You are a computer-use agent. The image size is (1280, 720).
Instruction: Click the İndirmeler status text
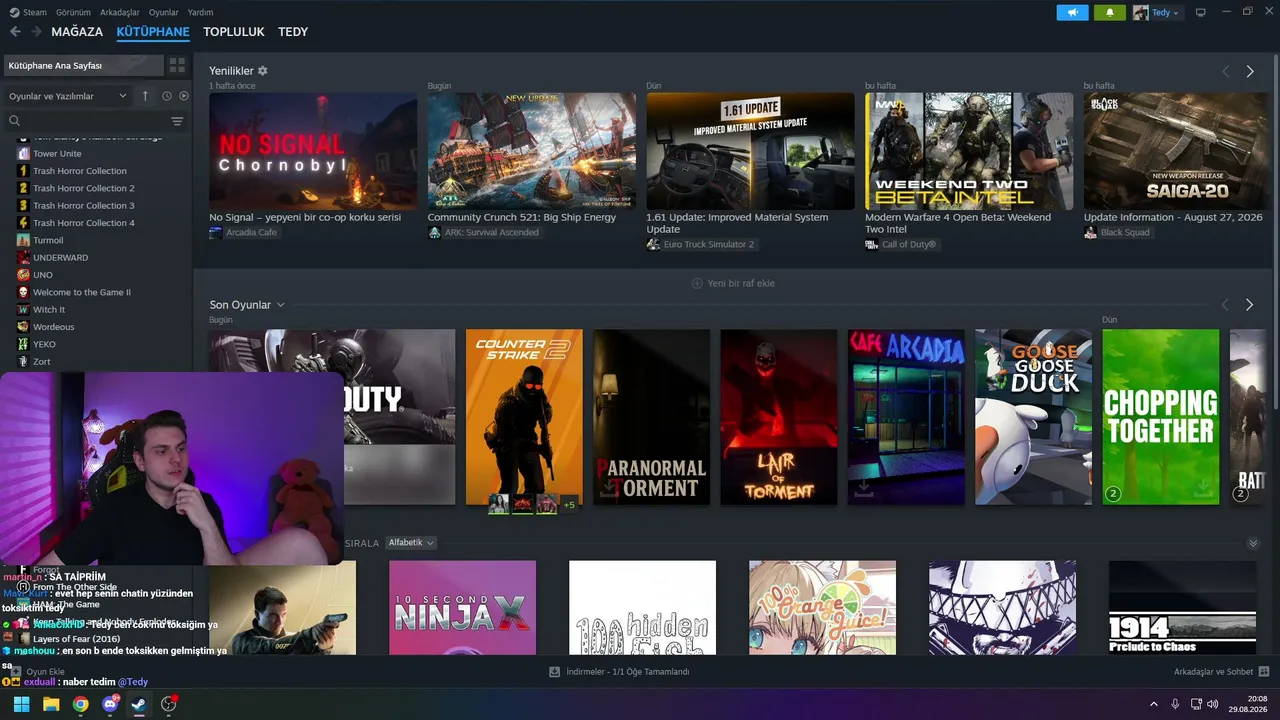[628, 672]
